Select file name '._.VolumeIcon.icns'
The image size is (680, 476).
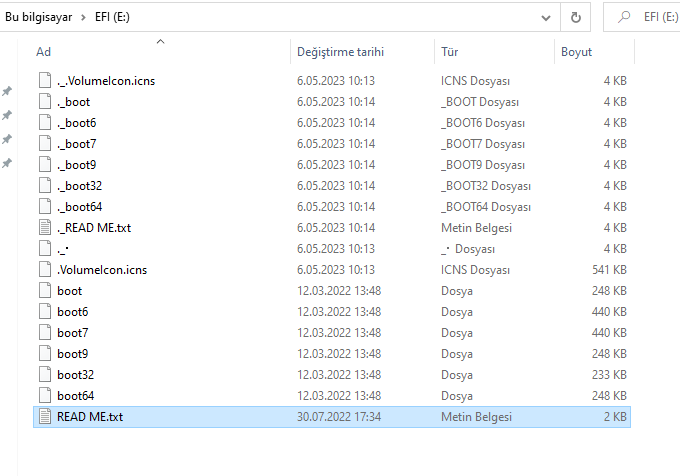click(x=106, y=81)
